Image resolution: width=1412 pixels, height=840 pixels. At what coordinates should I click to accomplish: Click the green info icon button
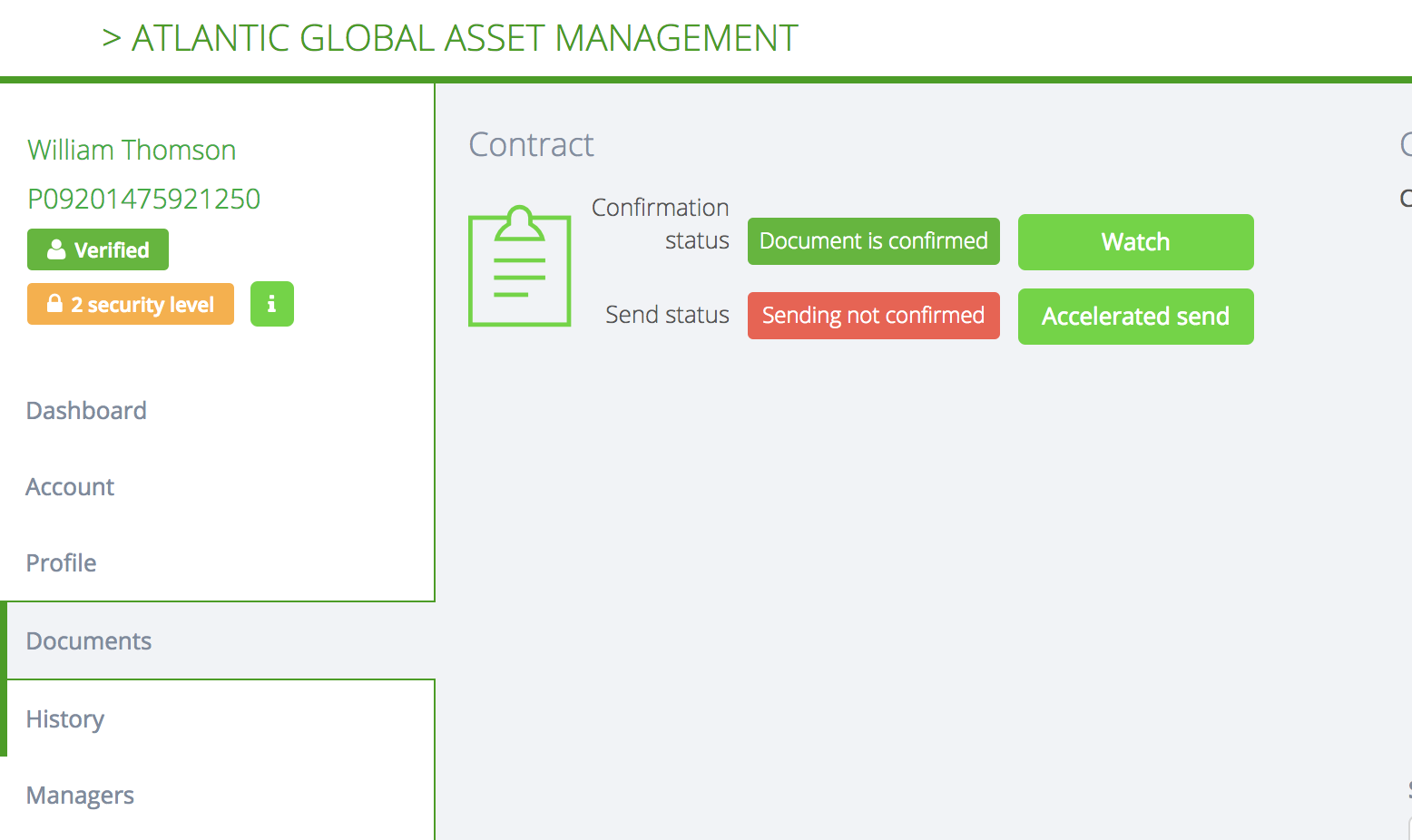pyautogui.click(x=271, y=304)
